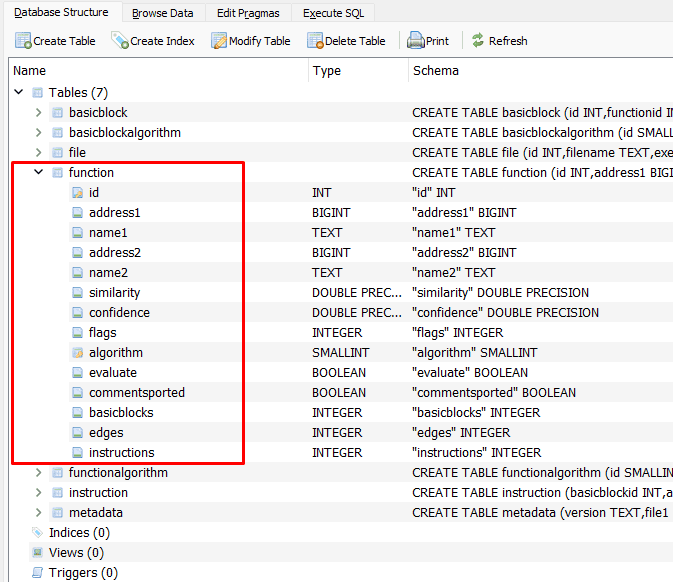Viewport: 673px width, 582px height.
Task: Click the basicblock table icon
Action: tap(58, 113)
